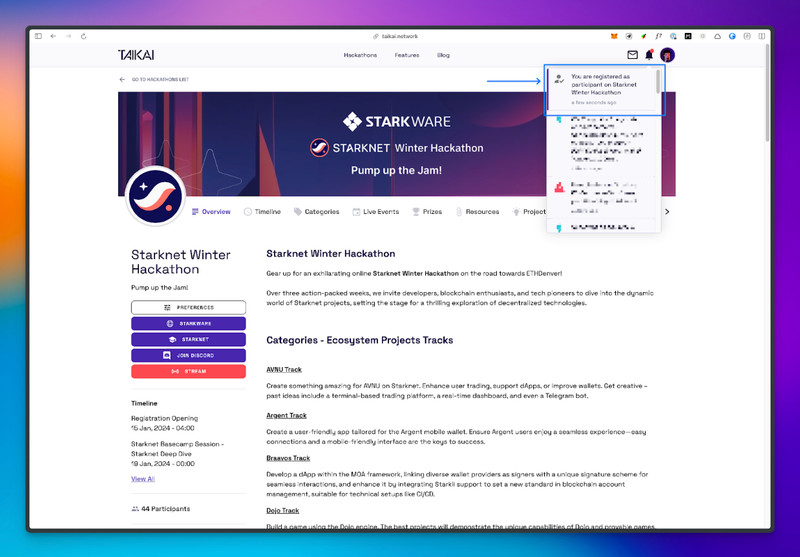Open the View All timeline link
This screenshot has height=557, width=800.
(x=143, y=479)
